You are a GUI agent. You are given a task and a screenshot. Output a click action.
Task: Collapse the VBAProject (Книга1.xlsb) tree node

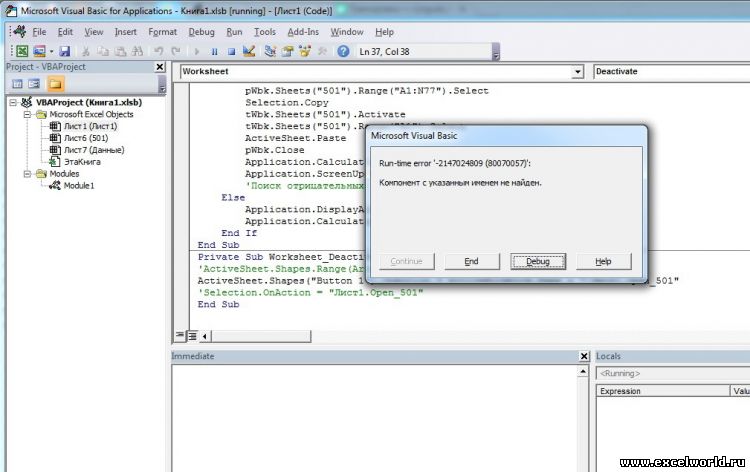[x=12, y=102]
